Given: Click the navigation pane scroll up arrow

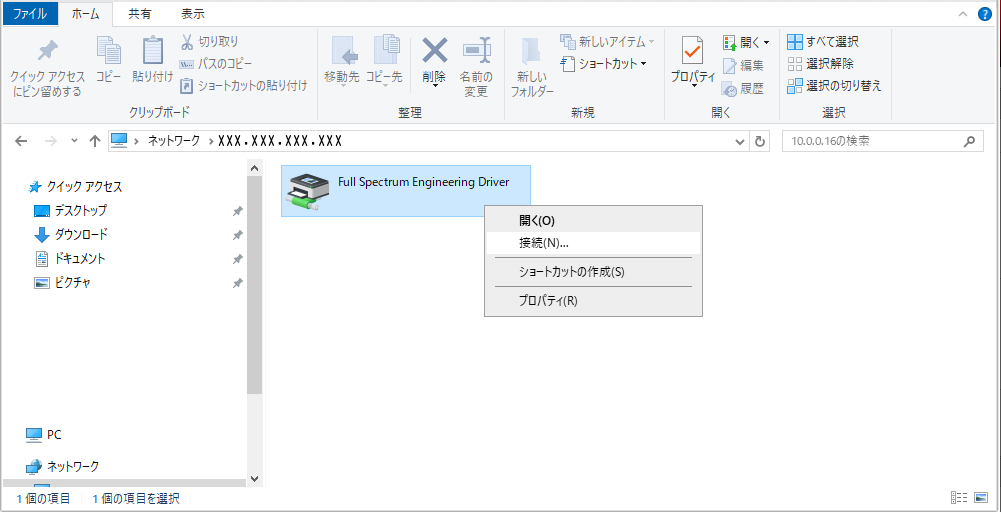Looking at the screenshot, I should [x=254, y=168].
